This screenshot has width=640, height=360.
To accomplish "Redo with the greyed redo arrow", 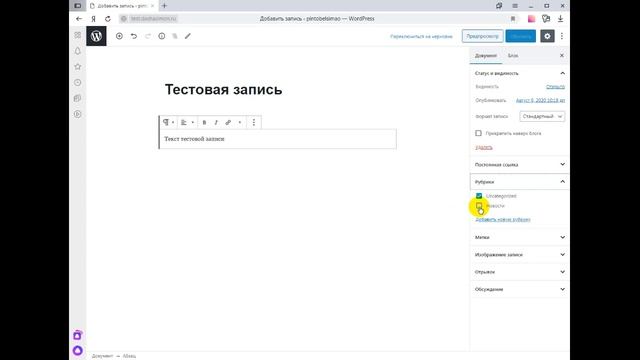I will click(x=148, y=36).
